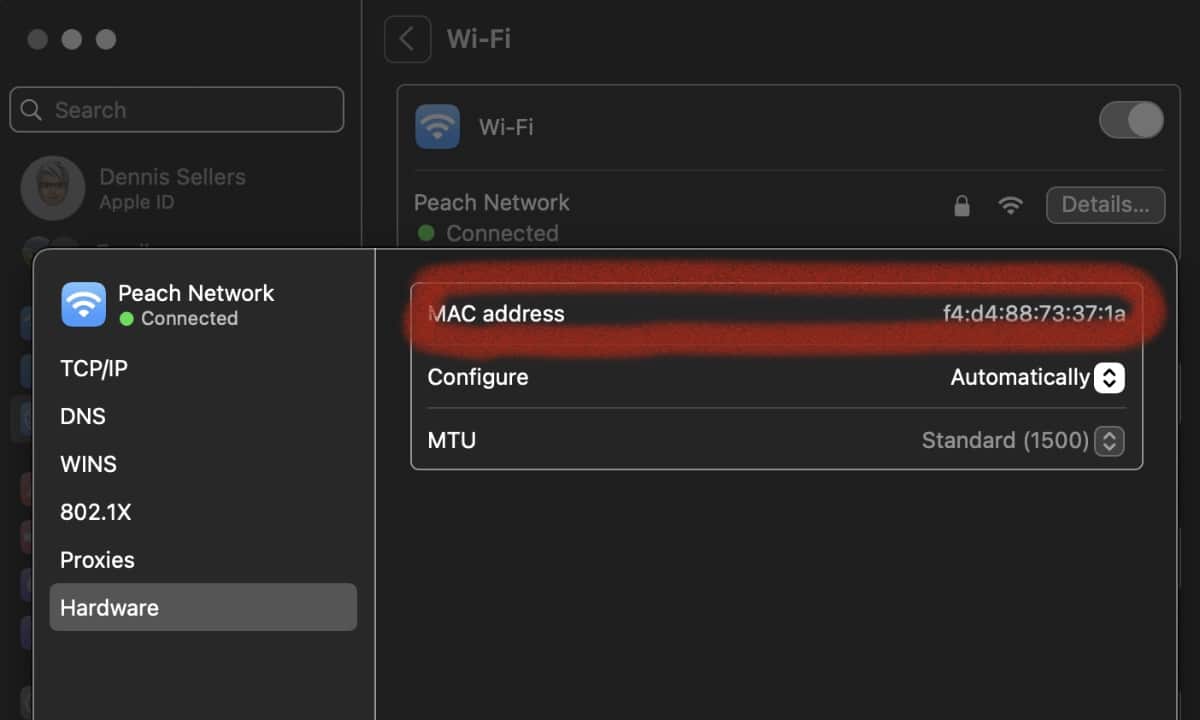Click the Details... button
The width and height of the screenshot is (1200, 720).
click(x=1105, y=205)
